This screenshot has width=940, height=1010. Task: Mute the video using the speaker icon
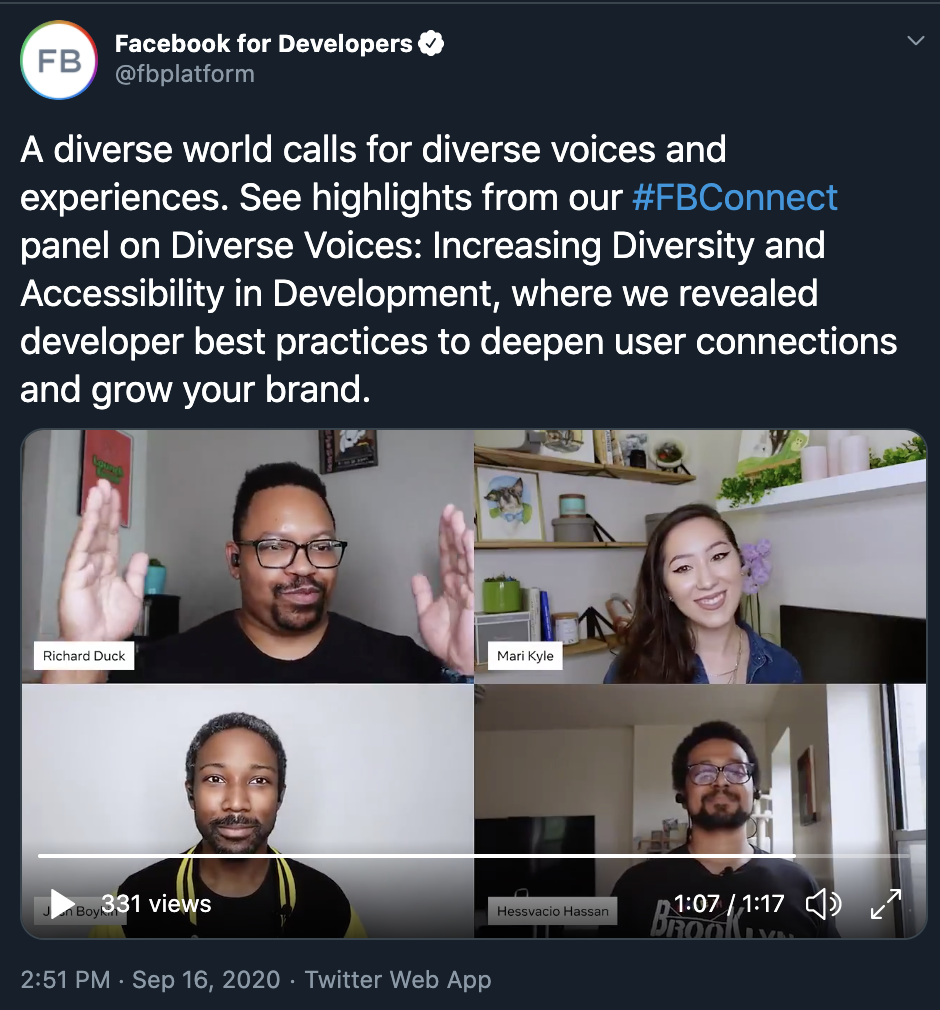click(x=823, y=904)
